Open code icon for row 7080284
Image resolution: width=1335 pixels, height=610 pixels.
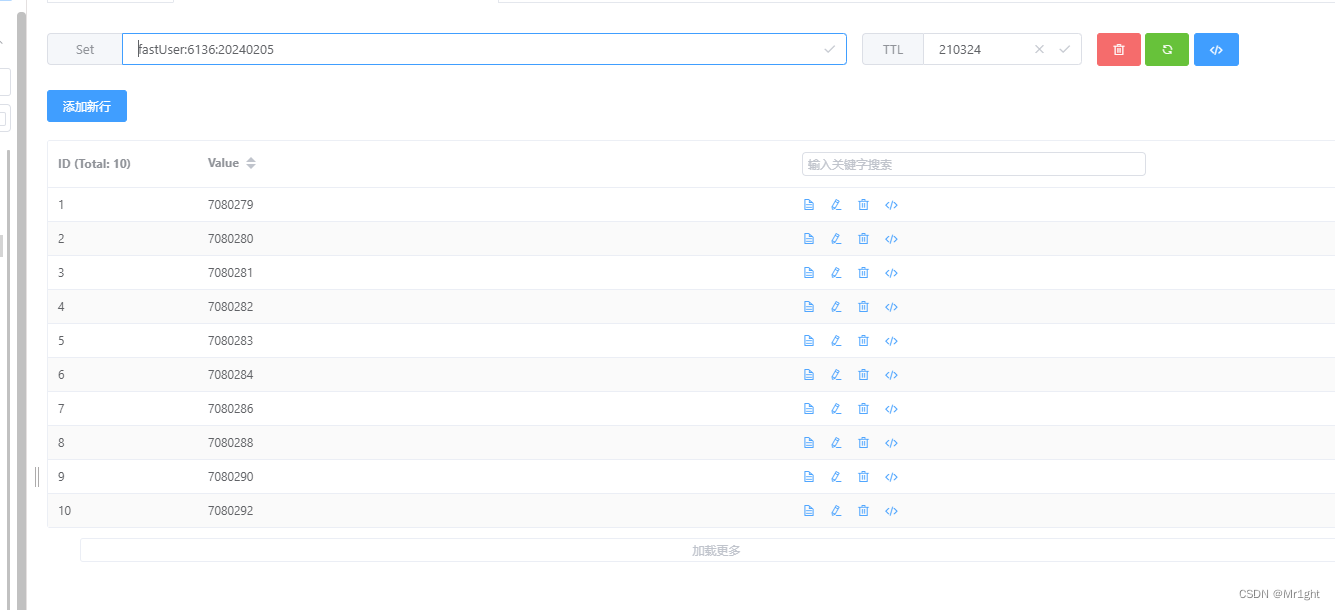click(x=891, y=375)
